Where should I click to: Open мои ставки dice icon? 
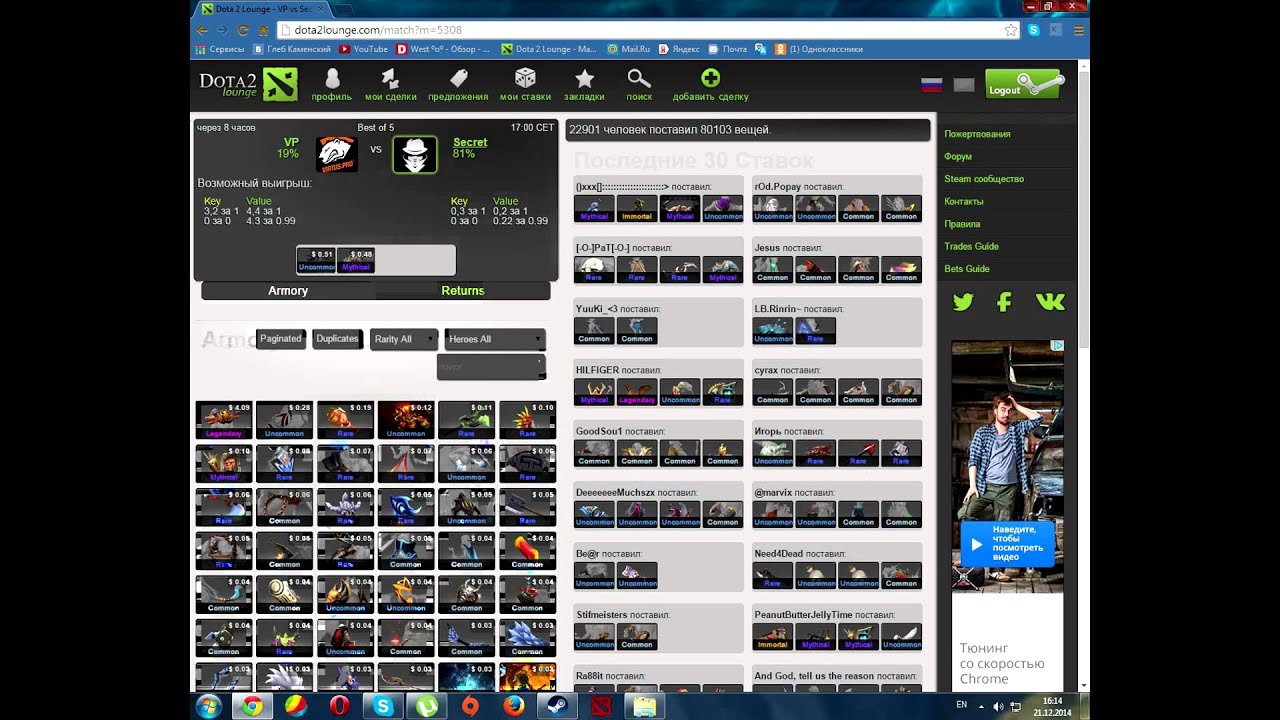525,78
